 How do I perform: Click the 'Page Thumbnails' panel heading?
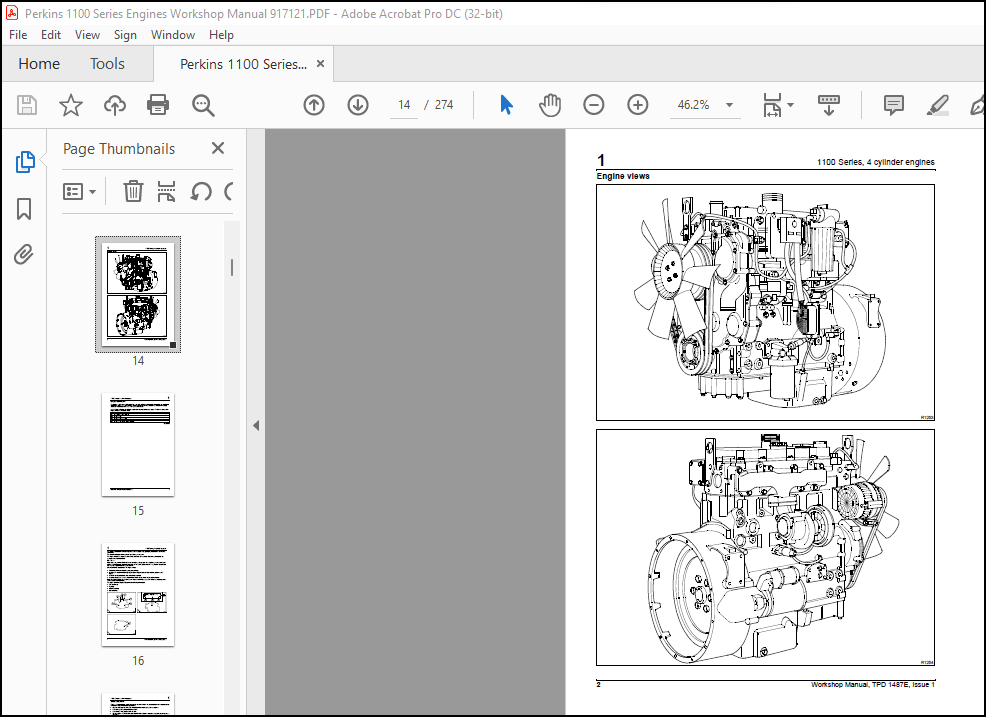tap(119, 149)
